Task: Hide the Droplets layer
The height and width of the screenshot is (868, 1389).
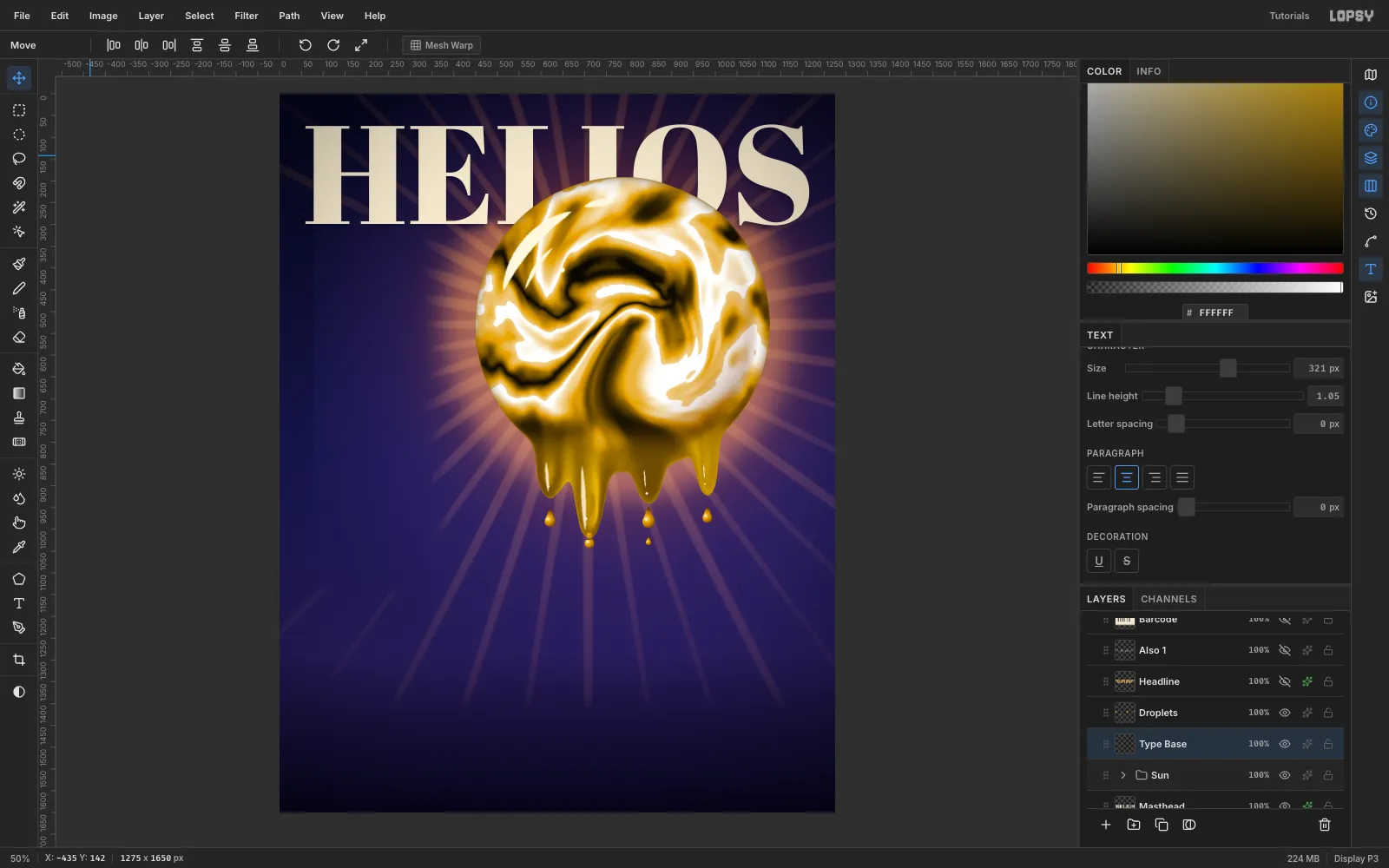Action: tap(1285, 713)
